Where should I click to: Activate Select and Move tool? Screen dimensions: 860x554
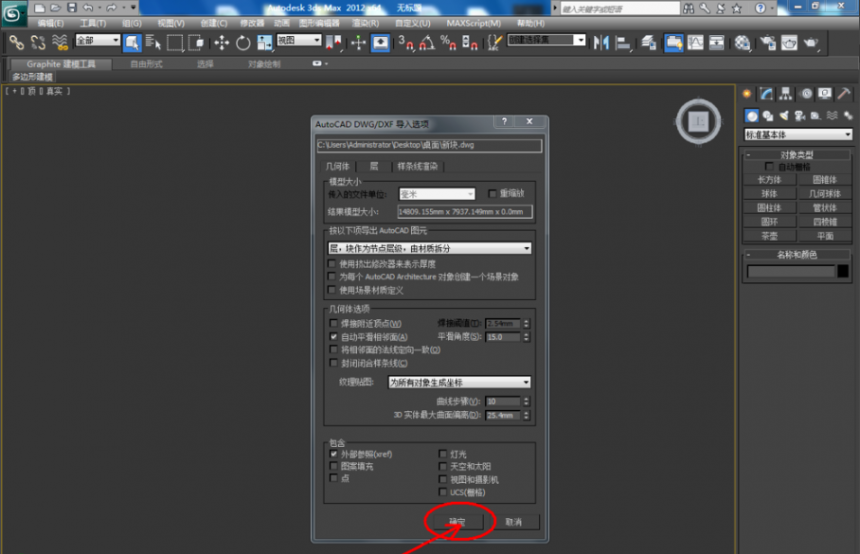click(x=222, y=42)
